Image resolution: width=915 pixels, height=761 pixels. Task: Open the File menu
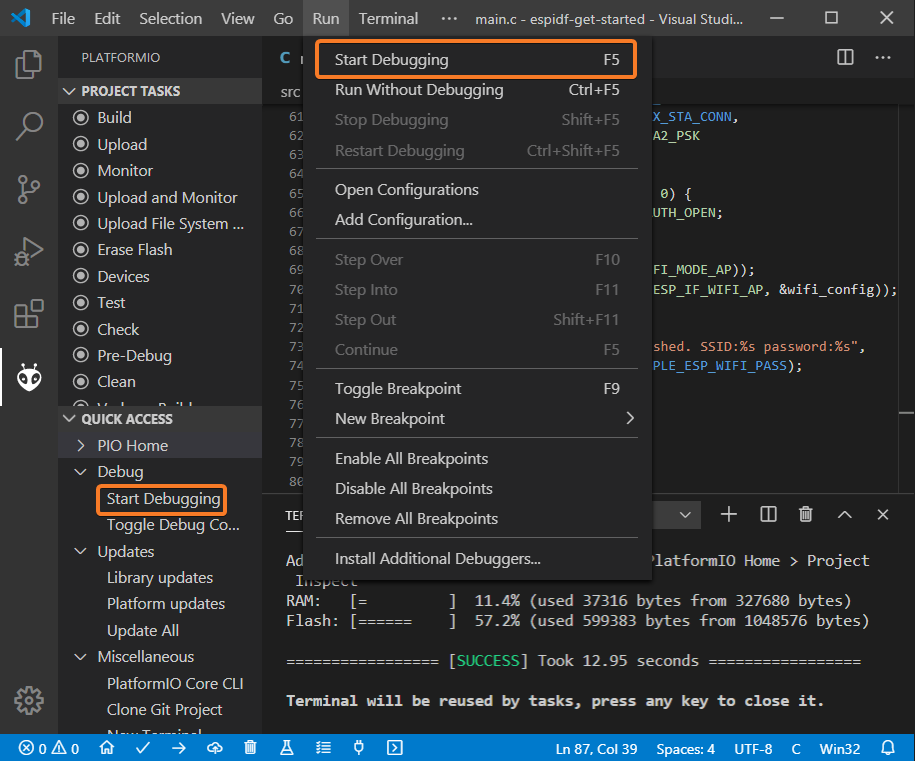click(63, 18)
